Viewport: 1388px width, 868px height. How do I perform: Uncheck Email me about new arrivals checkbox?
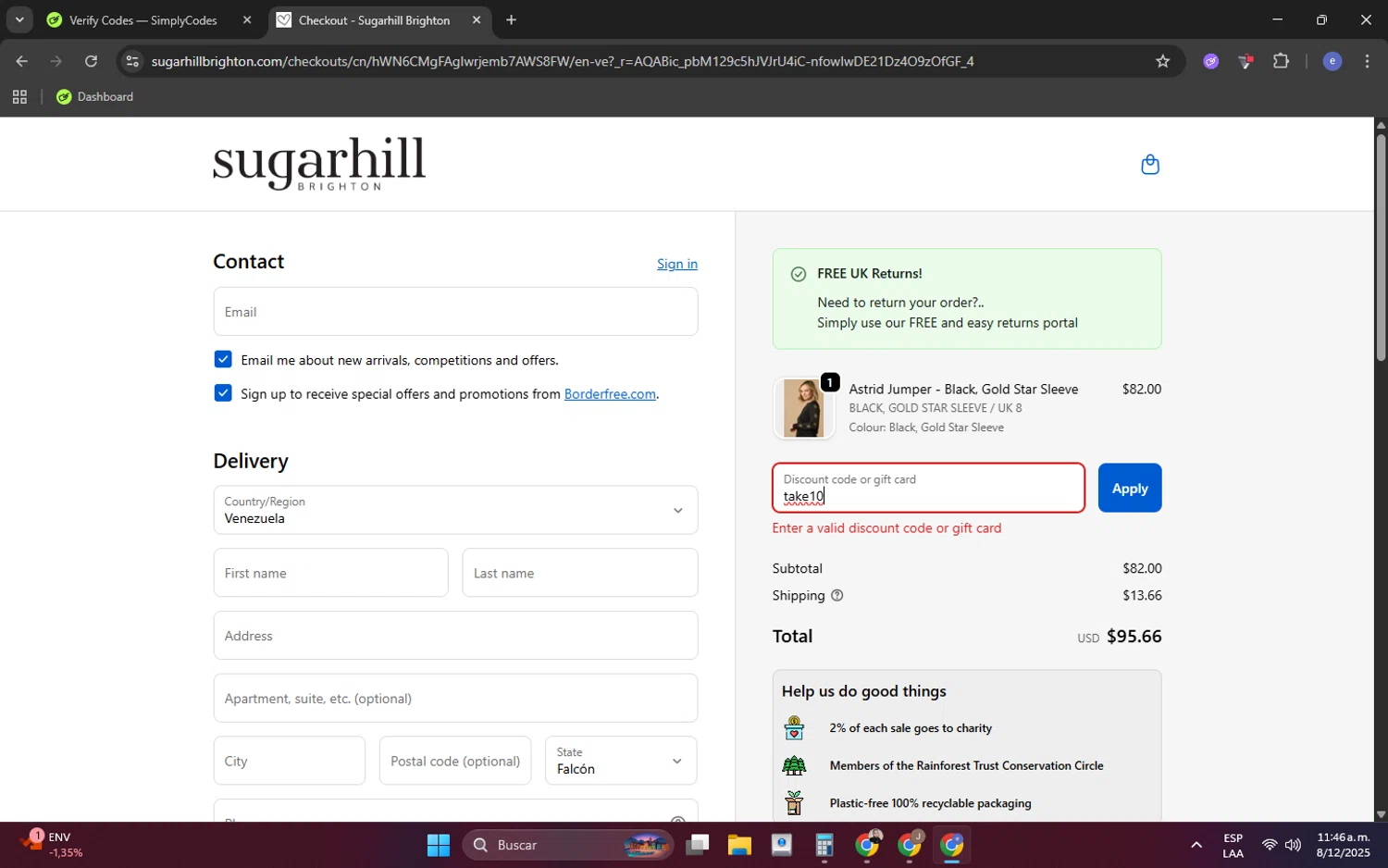pyautogui.click(x=223, y=360)
